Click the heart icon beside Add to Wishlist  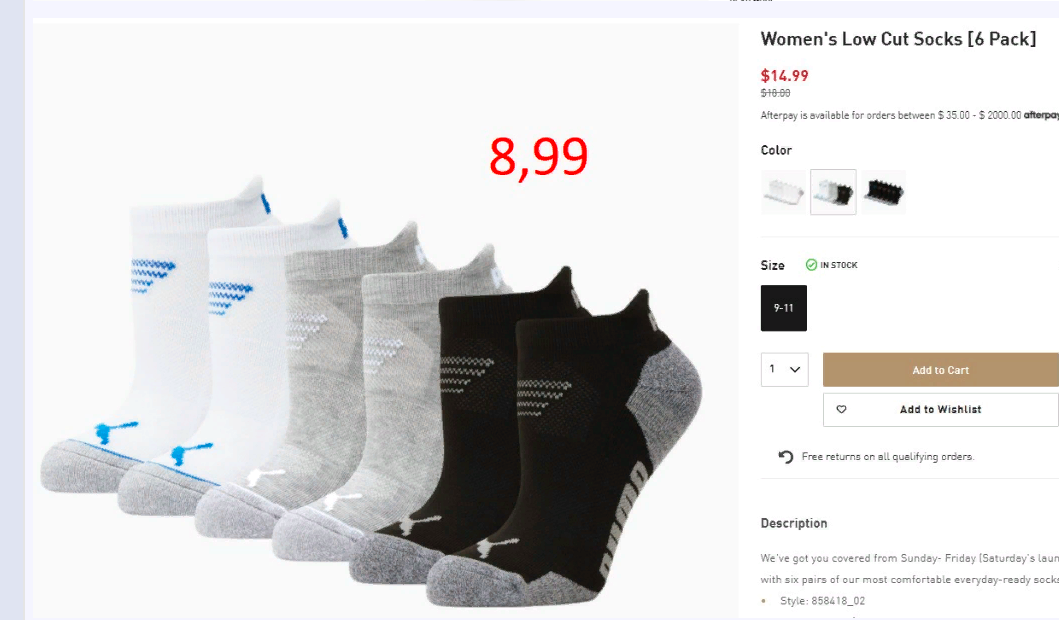(841, 409)
